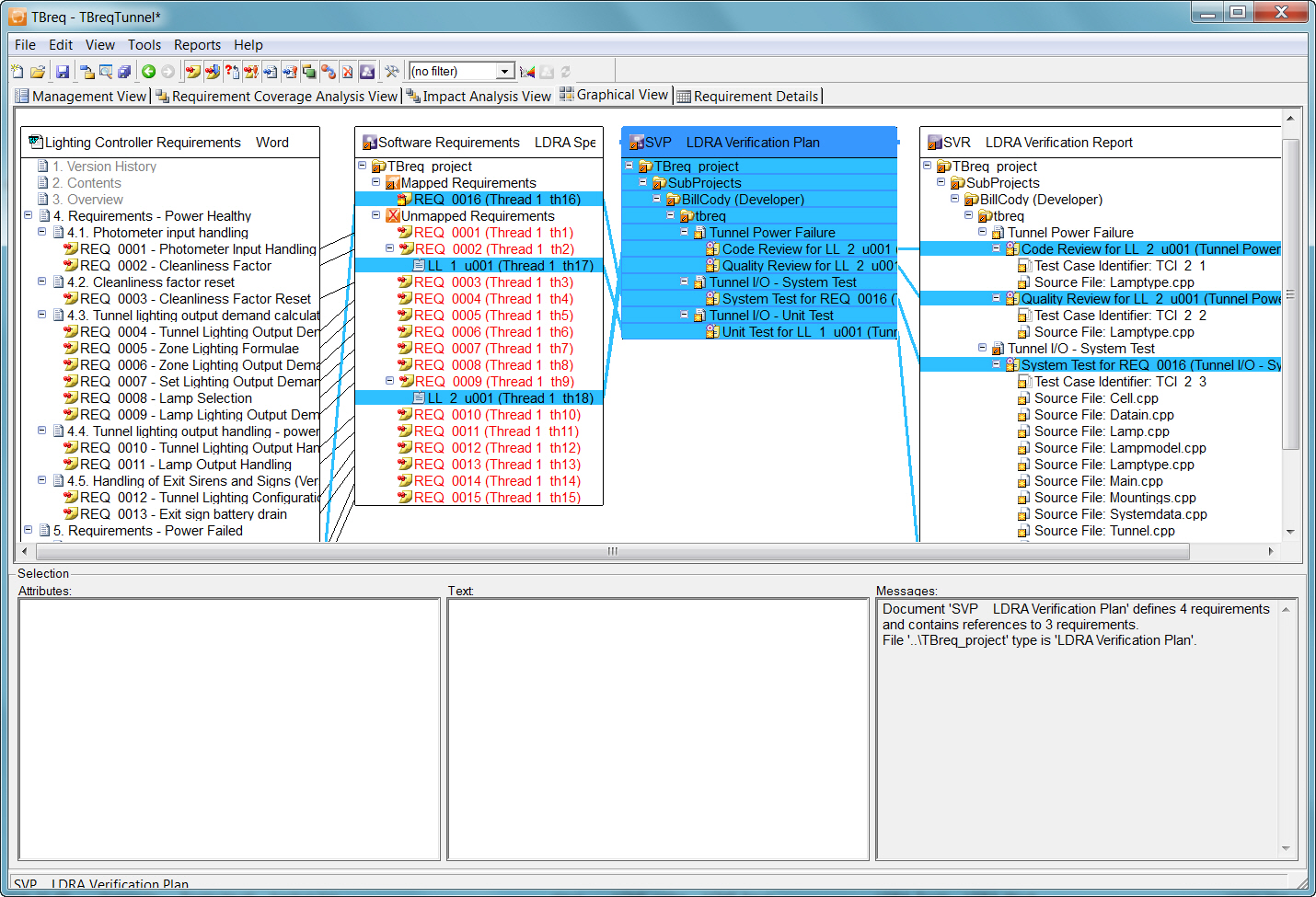This screenshot has height=897, width=1316.
Task: Select Source File: Tunnel.cpp in SVR tree
Action: [1103, 531]
